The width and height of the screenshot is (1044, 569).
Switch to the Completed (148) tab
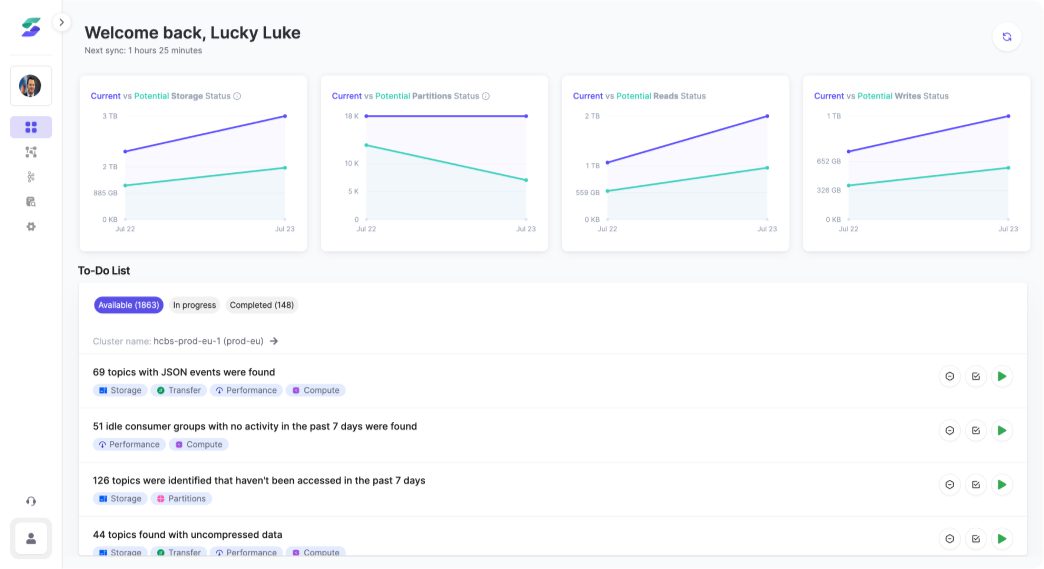point(261,305)
